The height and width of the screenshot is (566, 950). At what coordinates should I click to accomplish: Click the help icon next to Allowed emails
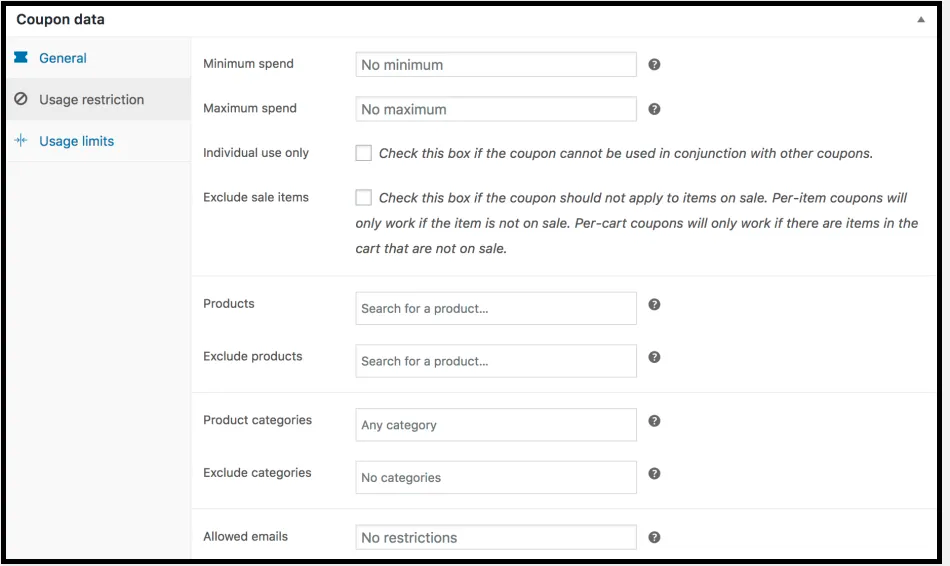coord(654,537)
